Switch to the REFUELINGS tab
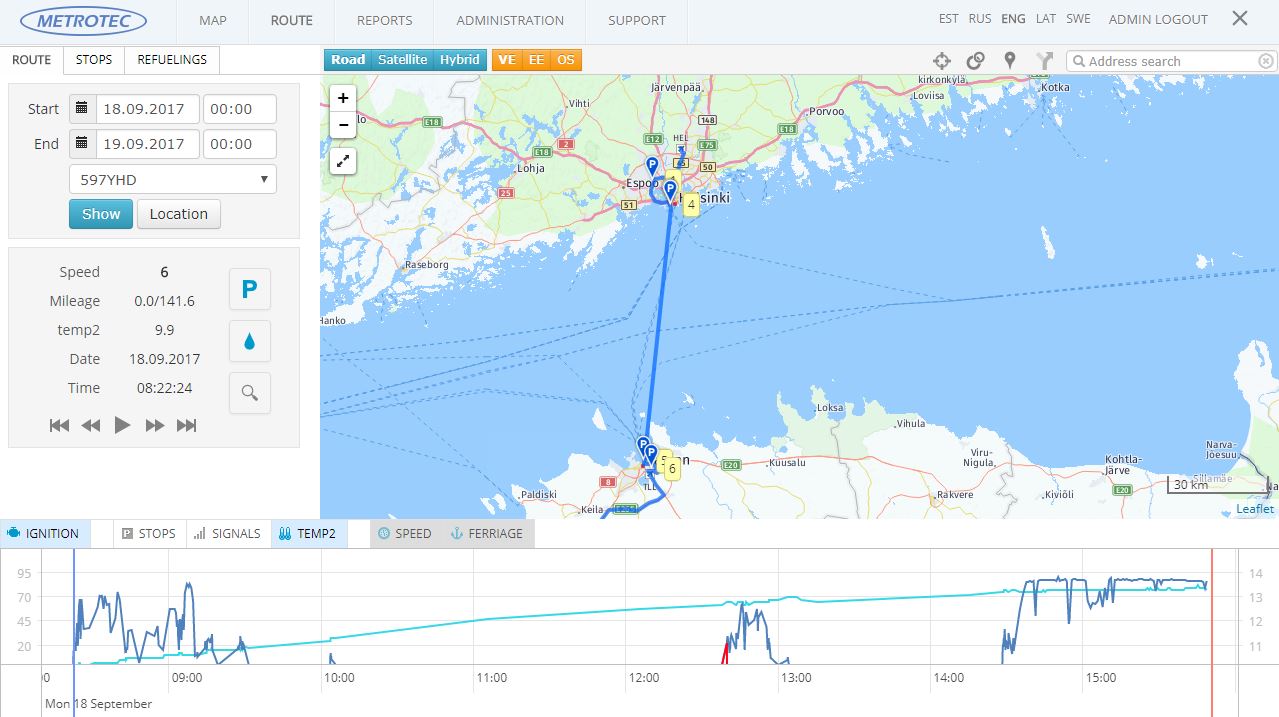 tap(172, 60)
